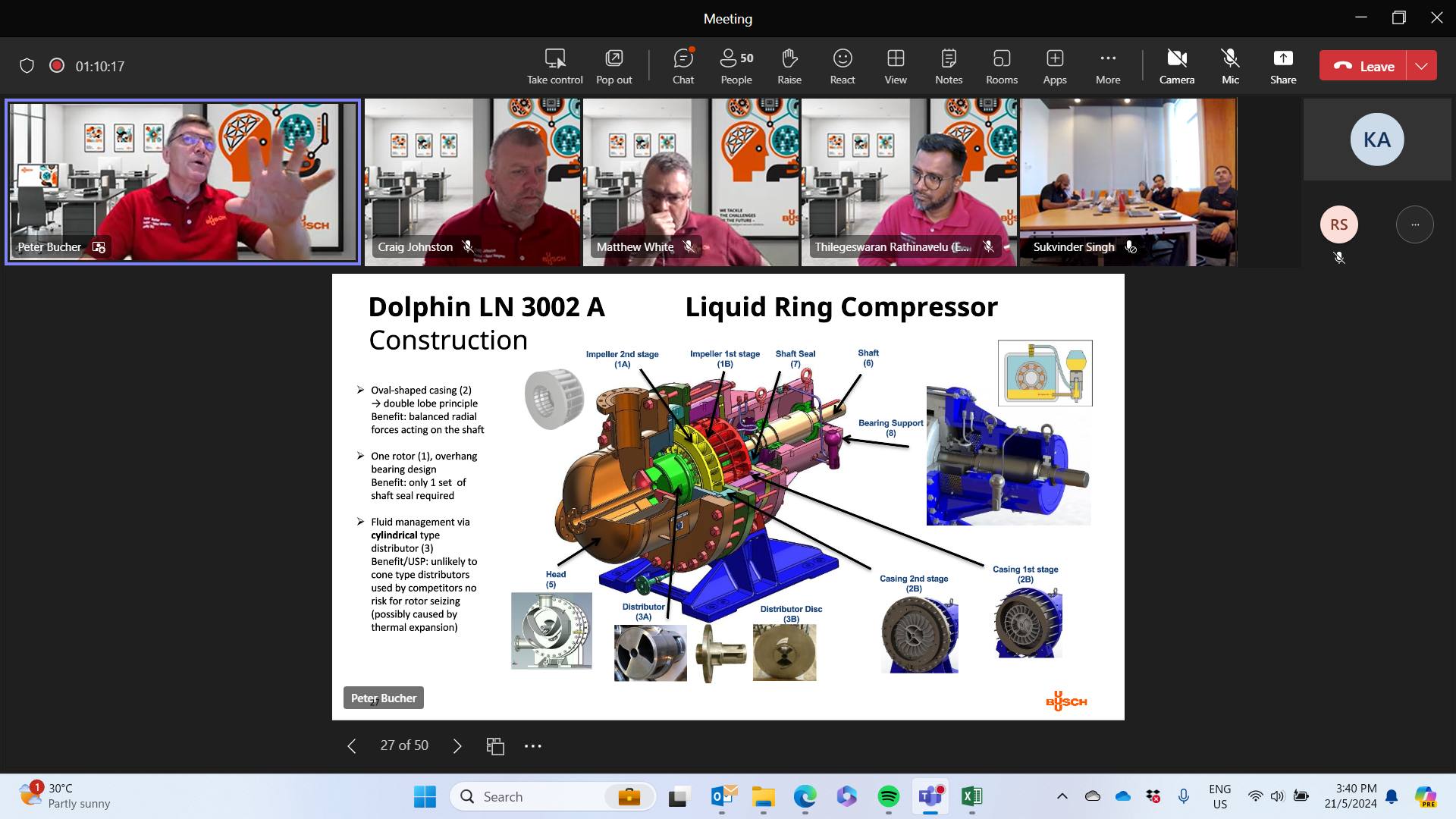Screen dimensions: 1456x819
Task: Open the ENG US language switcher
Action: 1220,796
